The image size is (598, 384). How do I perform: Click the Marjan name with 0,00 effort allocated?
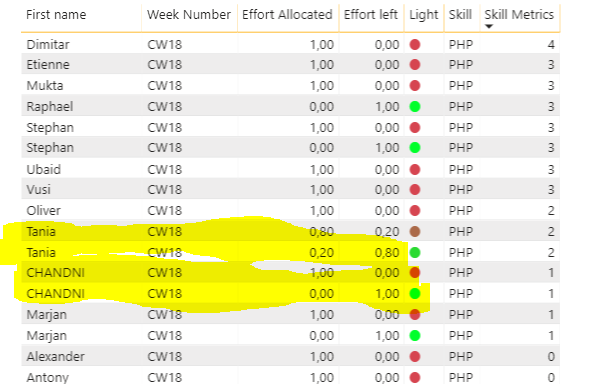[47, 336]
